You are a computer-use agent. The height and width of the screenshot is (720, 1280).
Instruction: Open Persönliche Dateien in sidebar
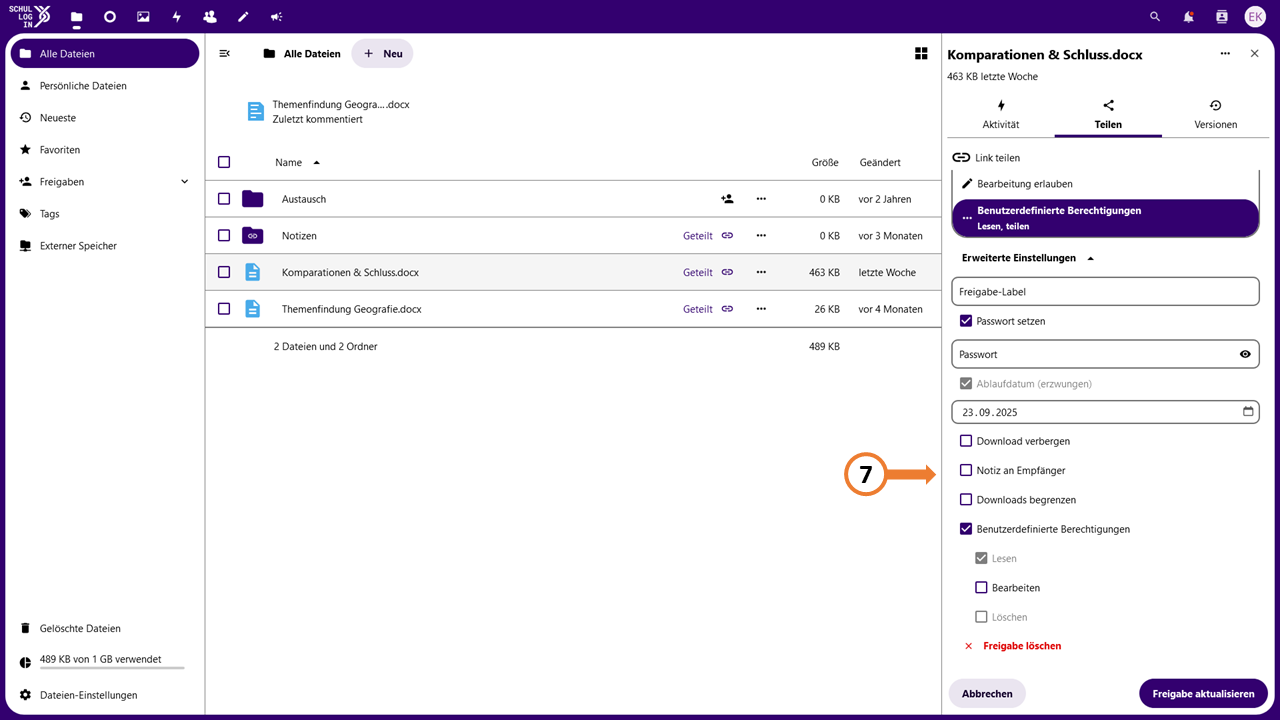(x=105, y=86)
